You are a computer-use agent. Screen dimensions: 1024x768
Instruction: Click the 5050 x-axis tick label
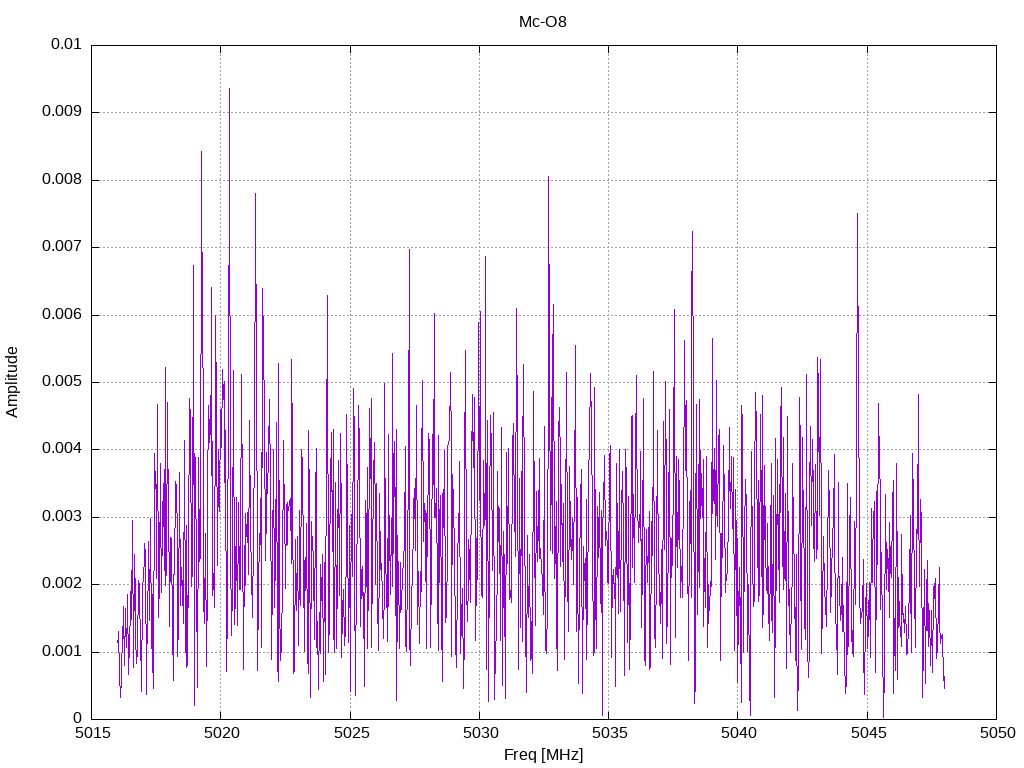997,733
